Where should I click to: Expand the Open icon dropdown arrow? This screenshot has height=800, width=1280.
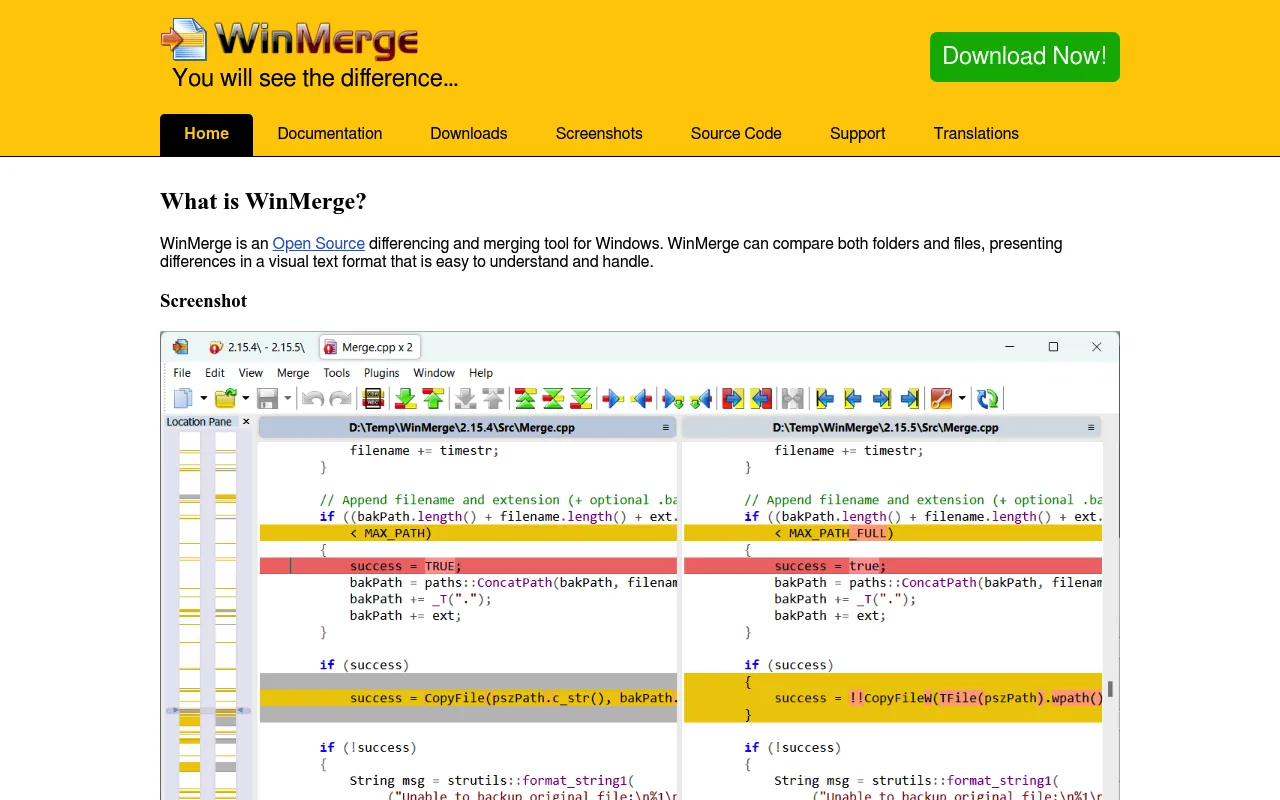(x=246, y=398)
